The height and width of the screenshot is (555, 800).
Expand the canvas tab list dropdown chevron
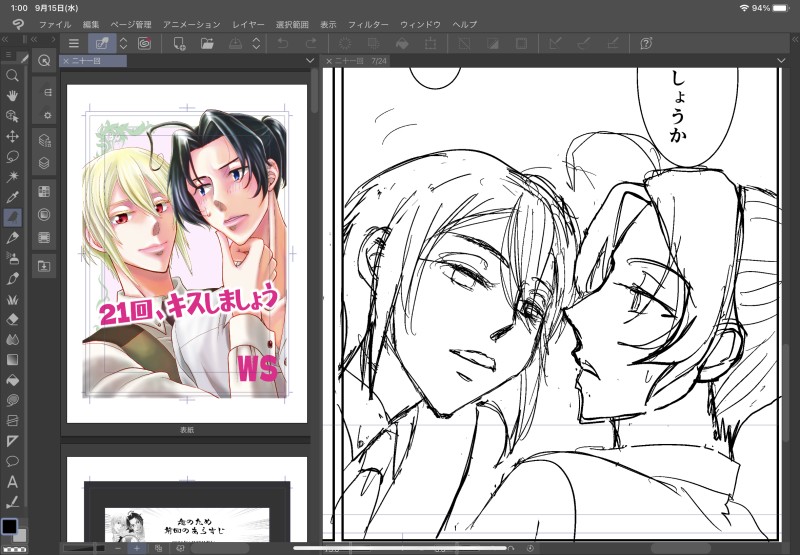(781, 61)
